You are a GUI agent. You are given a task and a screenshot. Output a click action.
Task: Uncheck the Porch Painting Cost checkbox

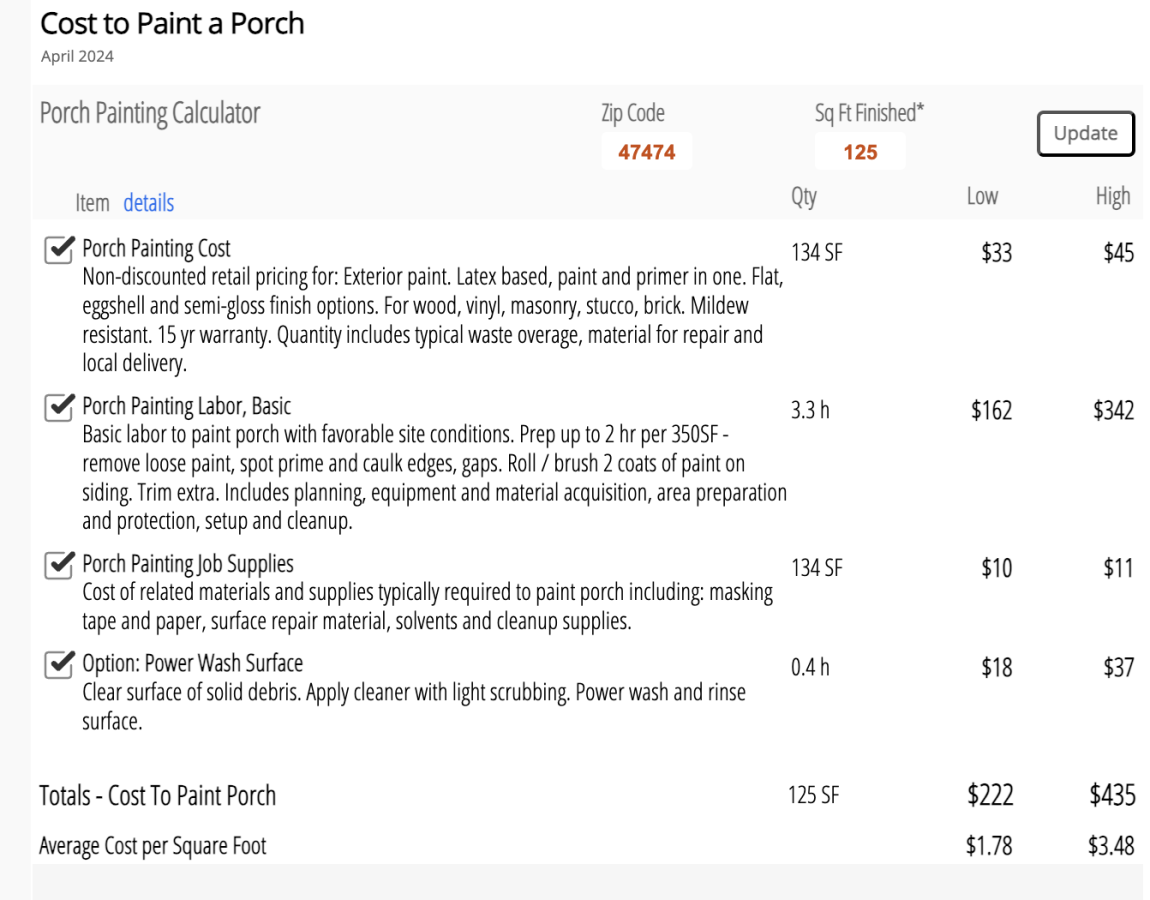(60, 249)
